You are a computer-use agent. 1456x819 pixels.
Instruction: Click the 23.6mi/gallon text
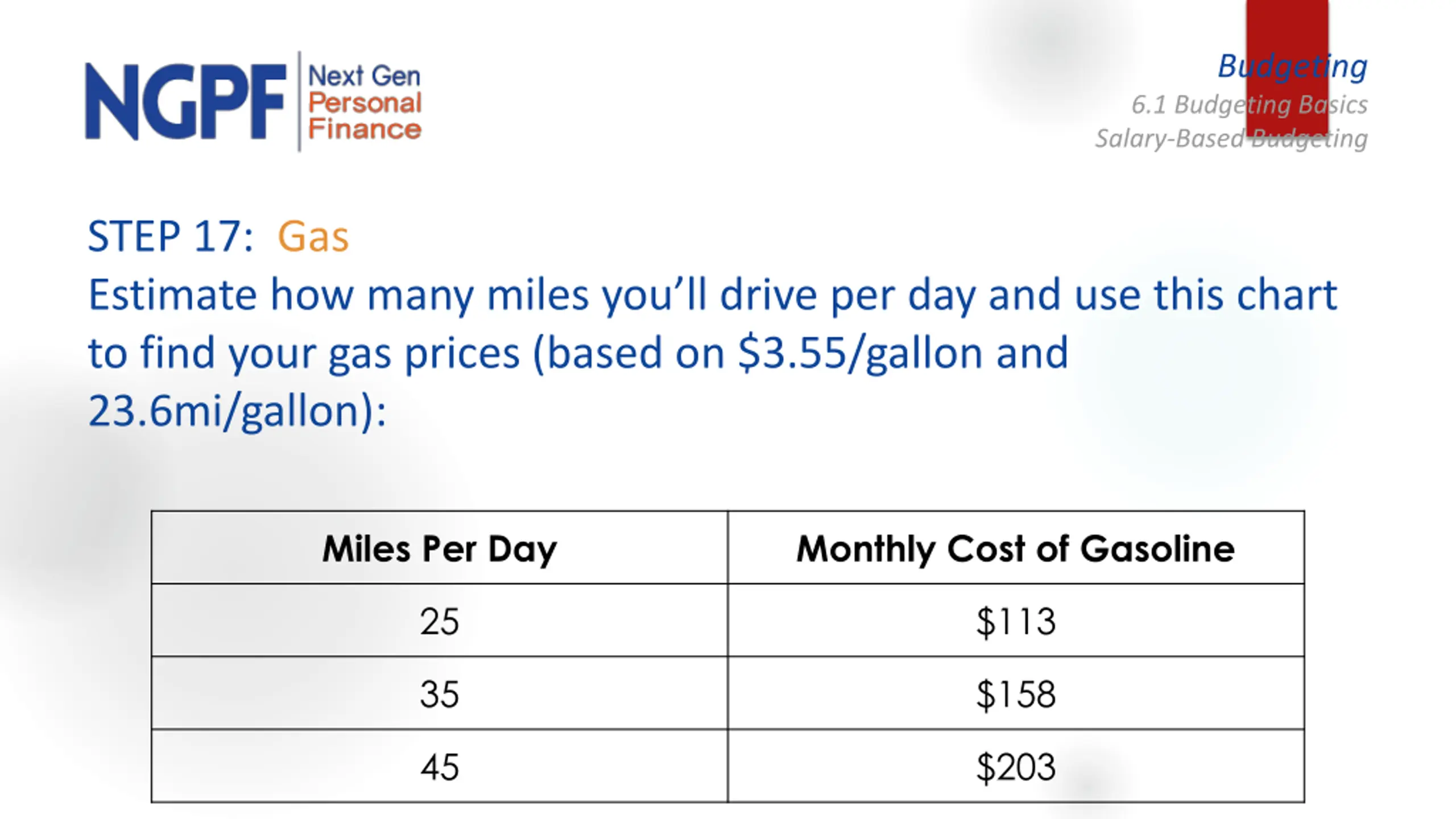[x=230, y=411]
